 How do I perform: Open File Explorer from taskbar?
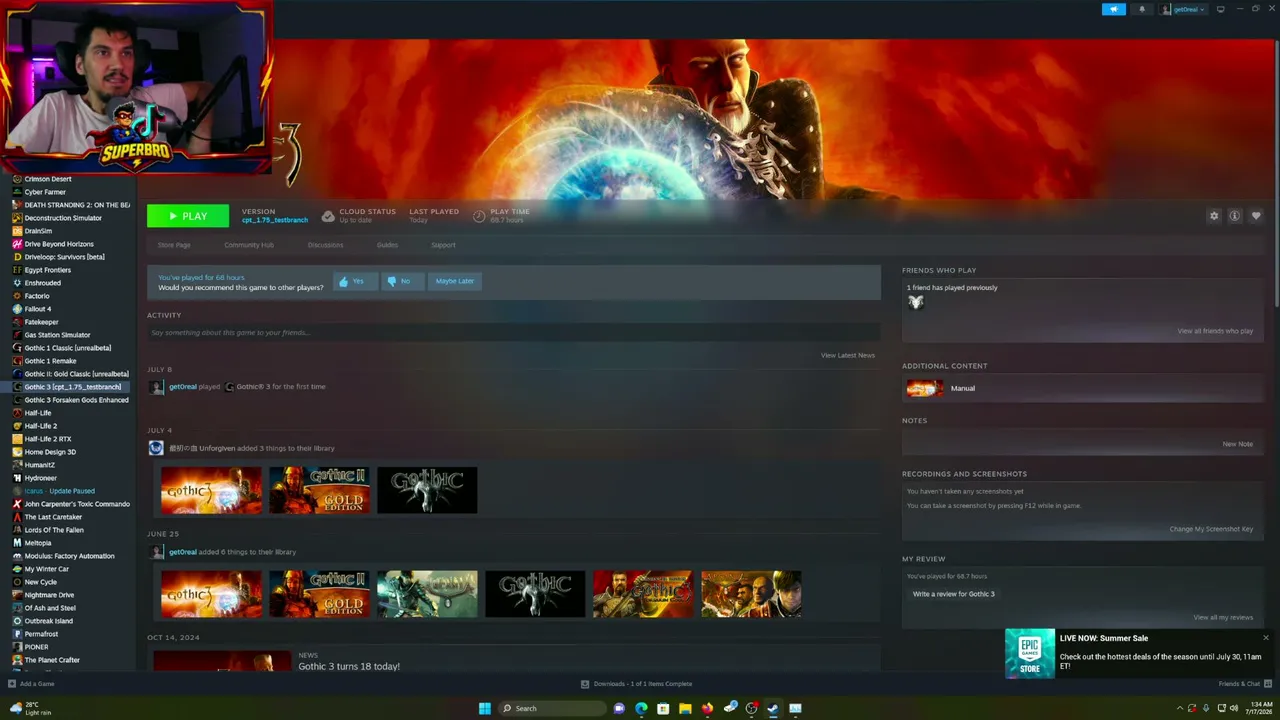tap(685, 708)
